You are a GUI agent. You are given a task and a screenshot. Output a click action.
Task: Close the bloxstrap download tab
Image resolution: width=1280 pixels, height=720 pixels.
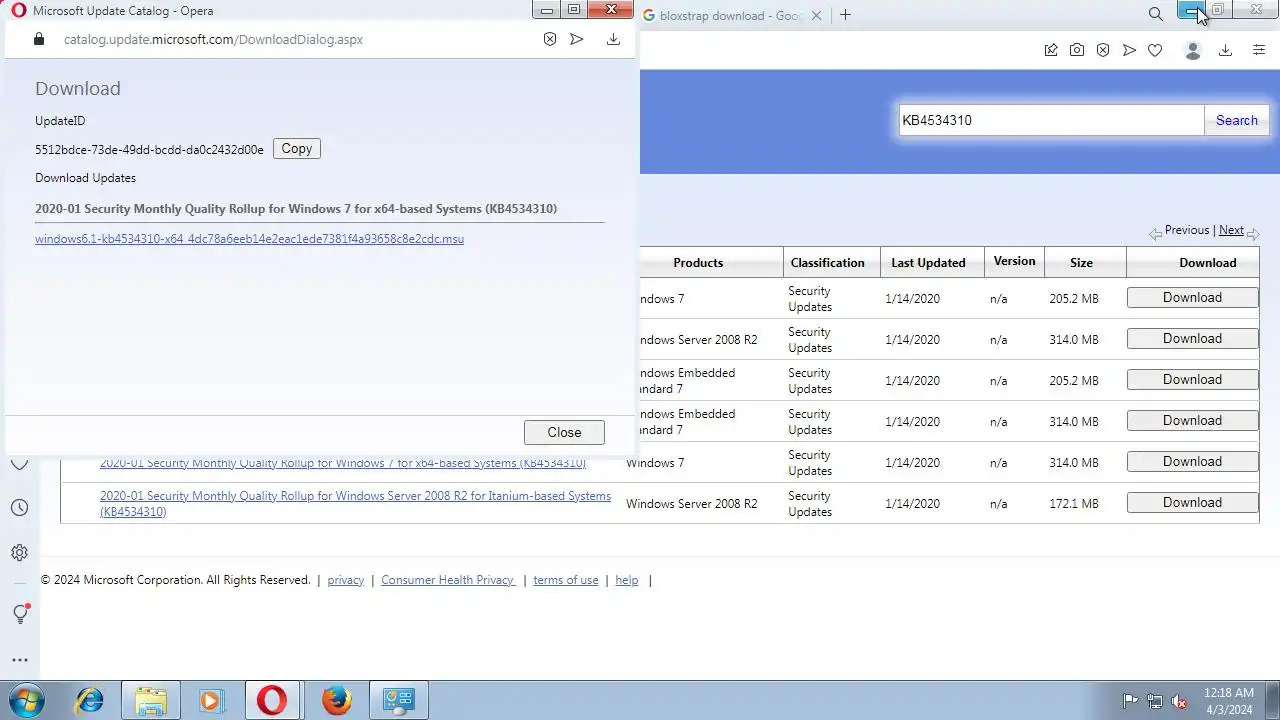(x=817, y=16)
